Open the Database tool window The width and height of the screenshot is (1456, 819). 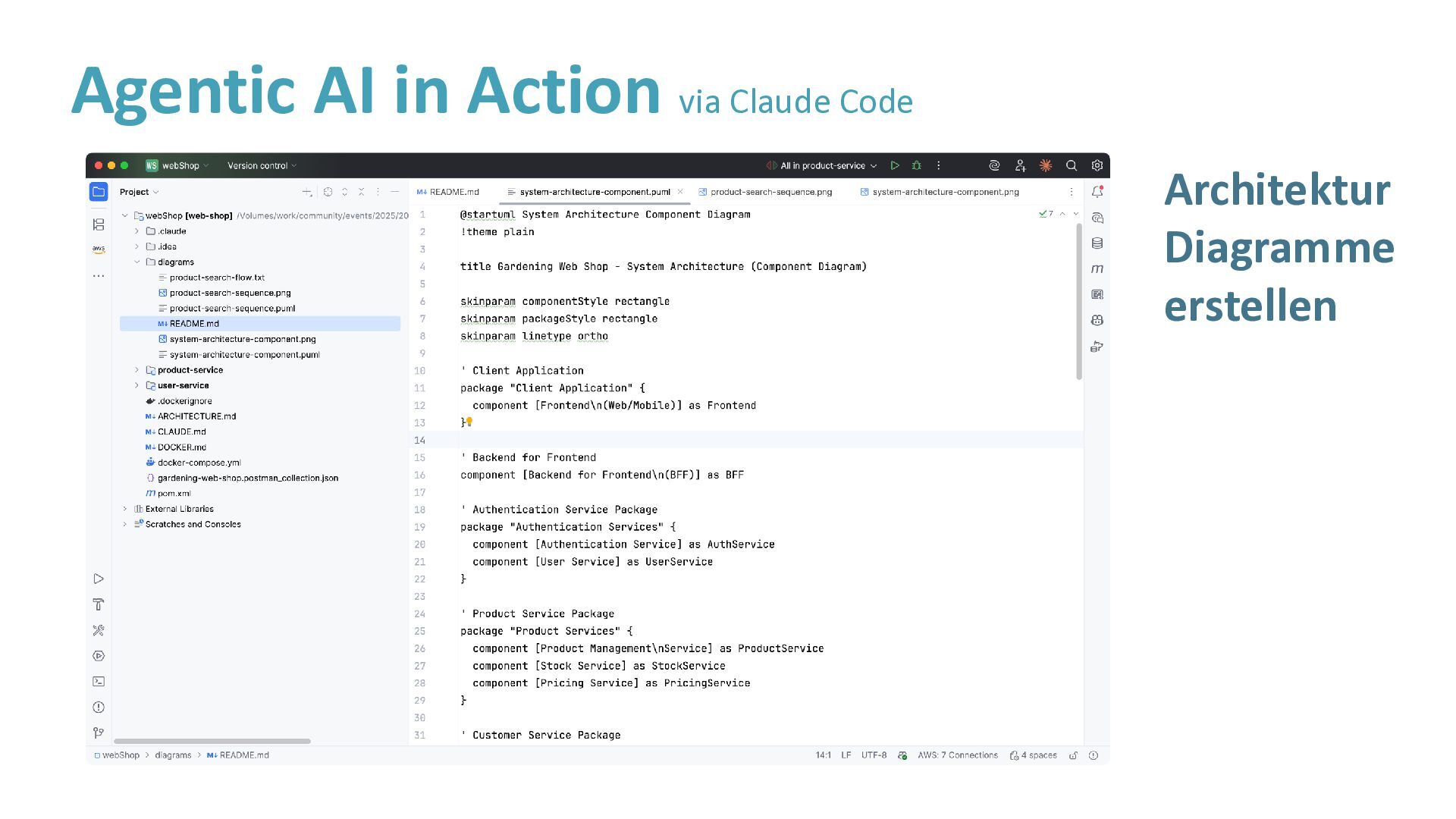click(x=1097, y=243)
